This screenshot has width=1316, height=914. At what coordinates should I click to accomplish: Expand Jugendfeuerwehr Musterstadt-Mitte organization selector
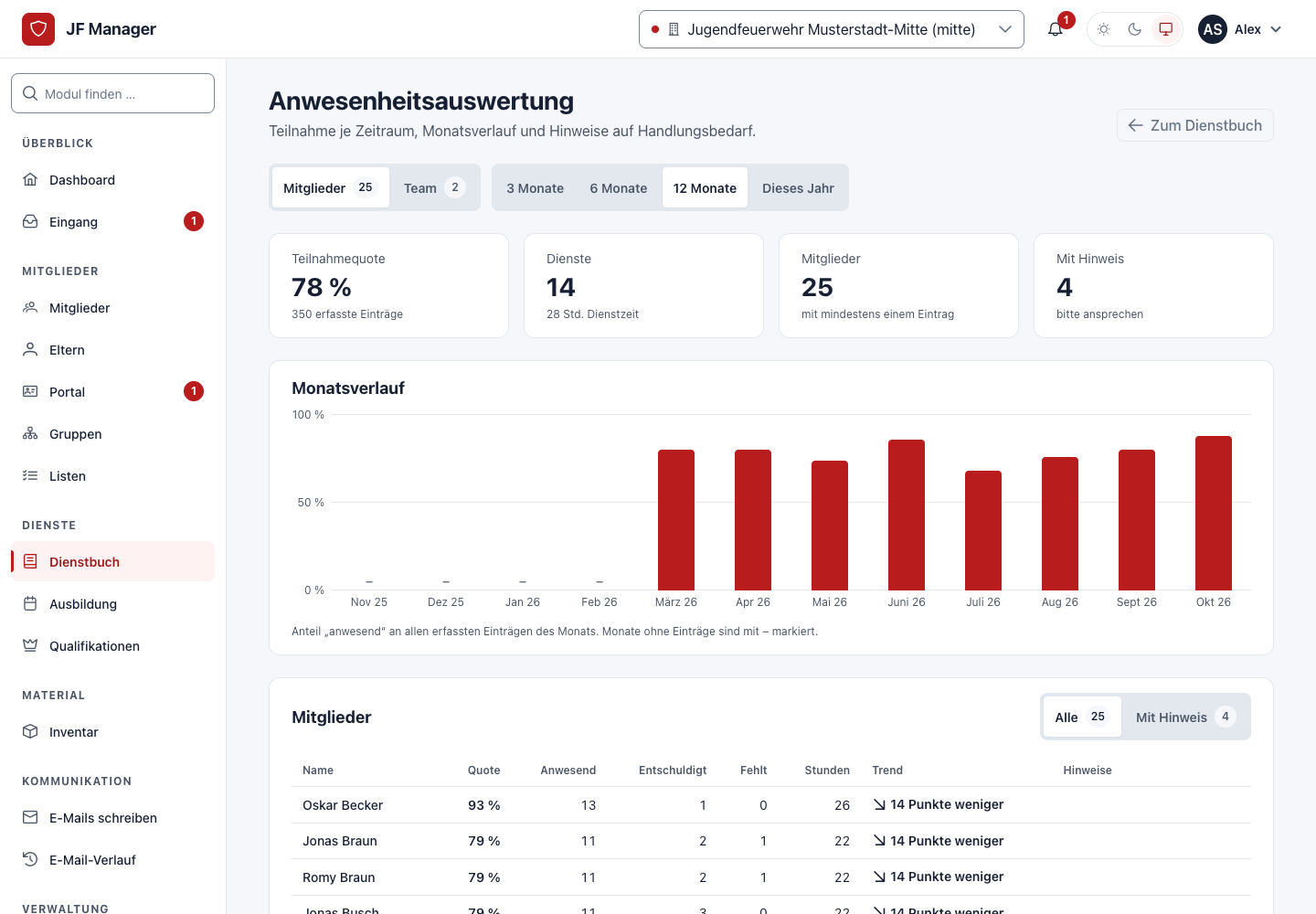point(832,29)
